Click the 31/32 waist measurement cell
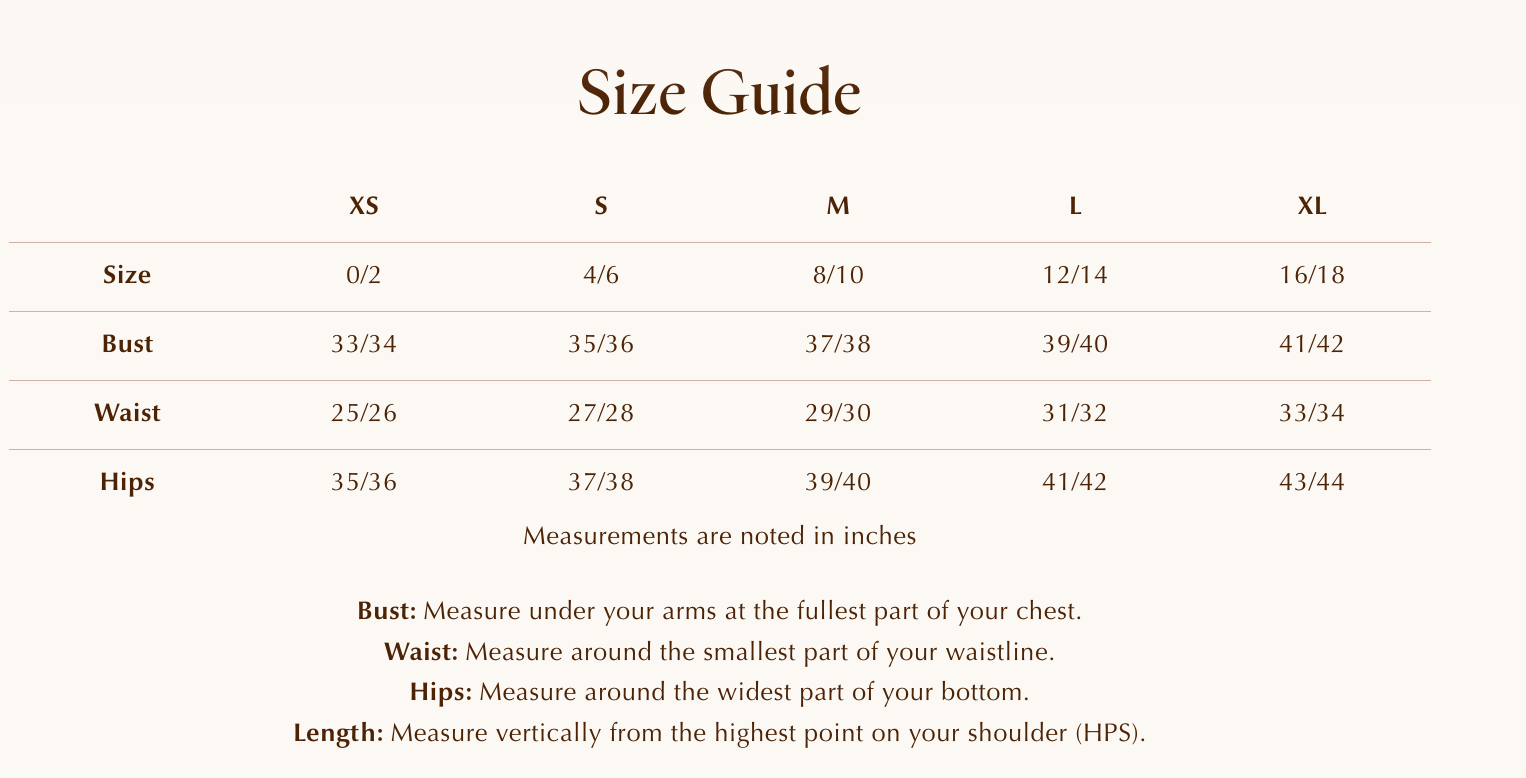1526x778 pixels. (1075, 413)
